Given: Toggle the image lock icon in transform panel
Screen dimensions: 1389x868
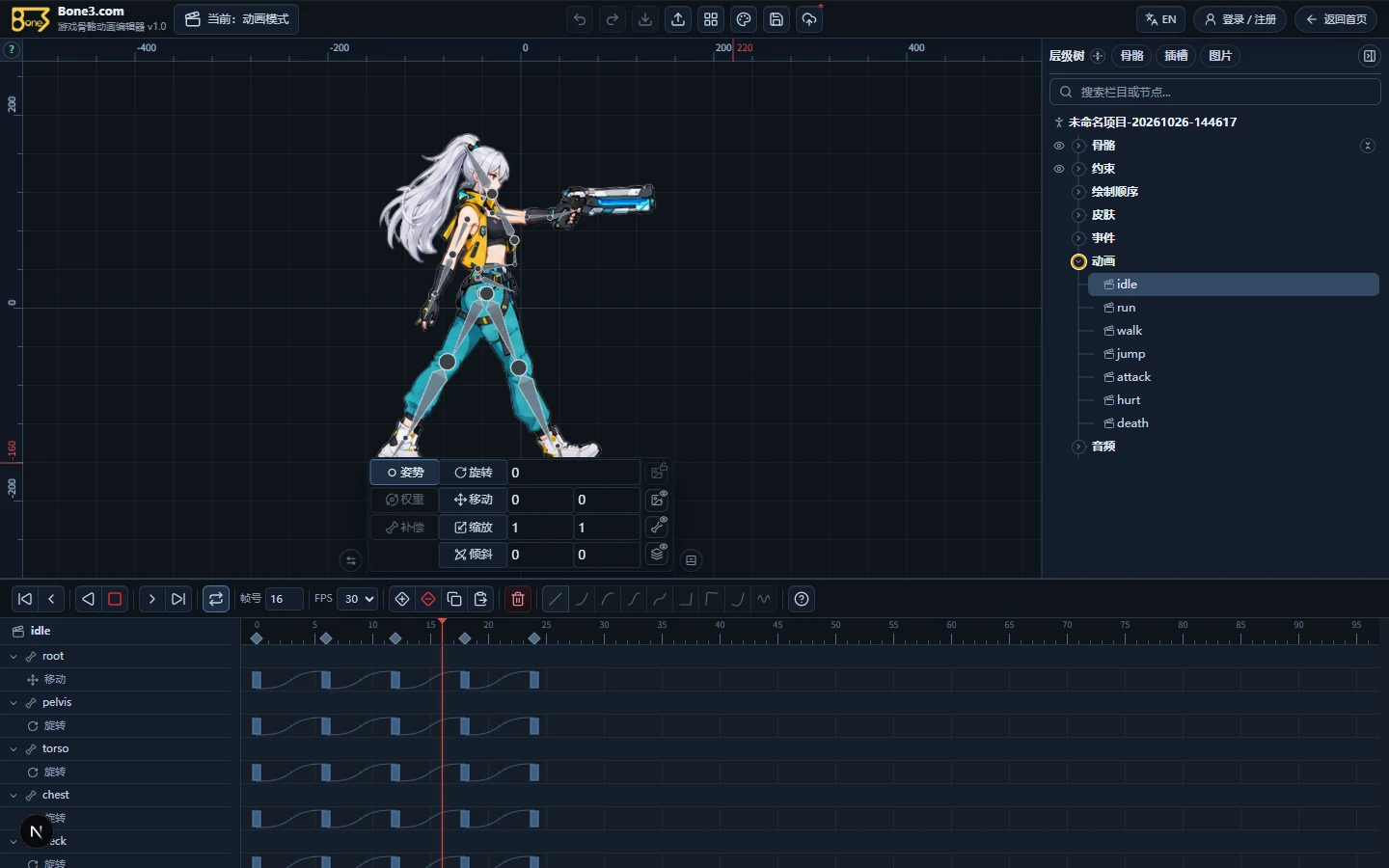Looking at the screenshot, I should coord(658,473).
